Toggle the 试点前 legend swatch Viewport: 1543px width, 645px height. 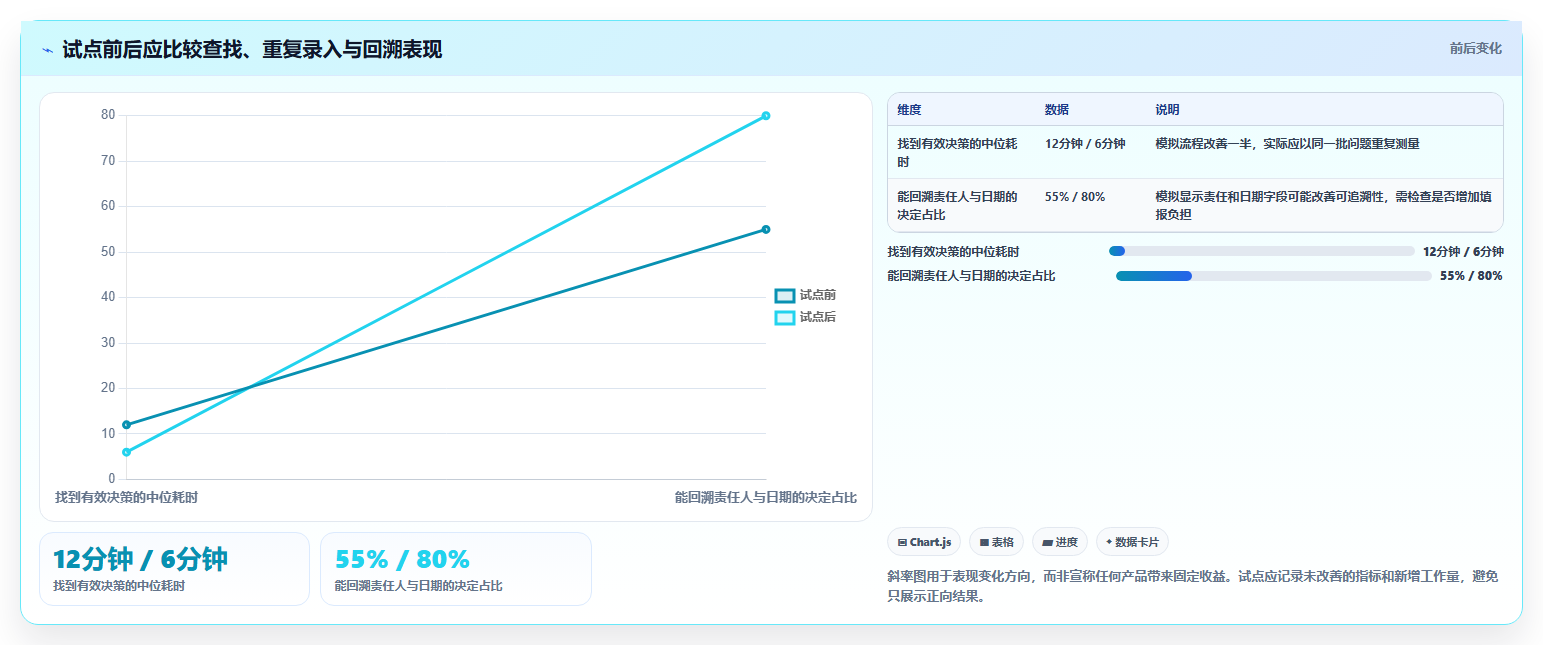(x=785, y=296)
